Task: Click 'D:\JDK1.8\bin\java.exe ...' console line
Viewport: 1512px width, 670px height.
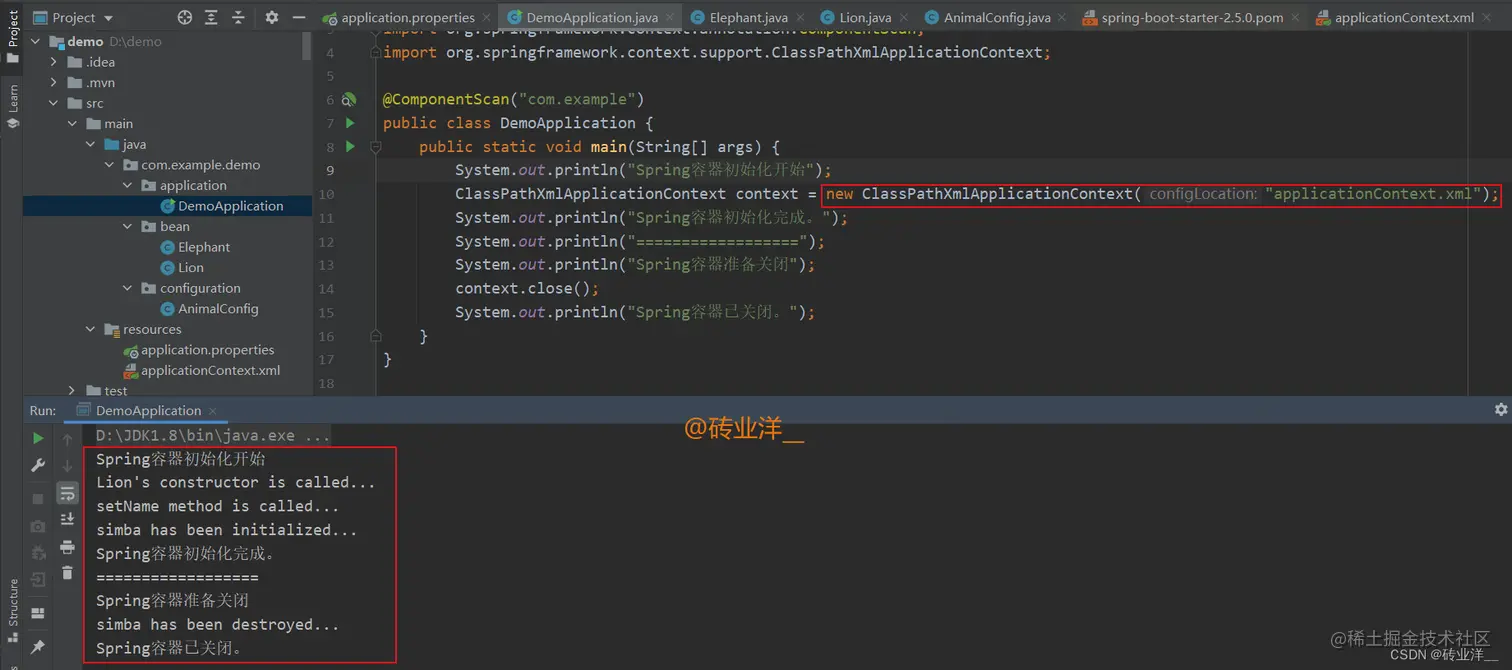Action: coord(213,436)
